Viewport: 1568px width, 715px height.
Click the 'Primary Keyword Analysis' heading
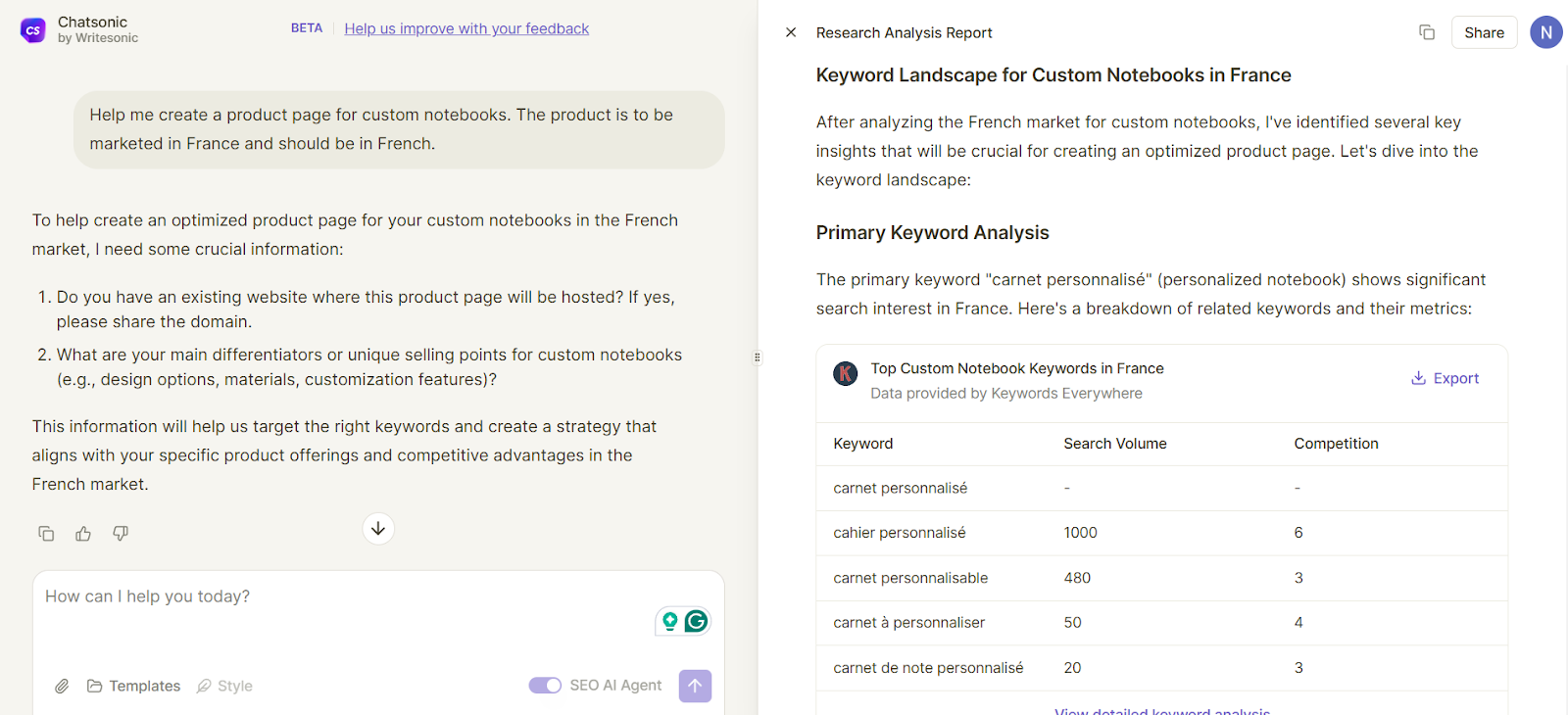click(932, 232)
